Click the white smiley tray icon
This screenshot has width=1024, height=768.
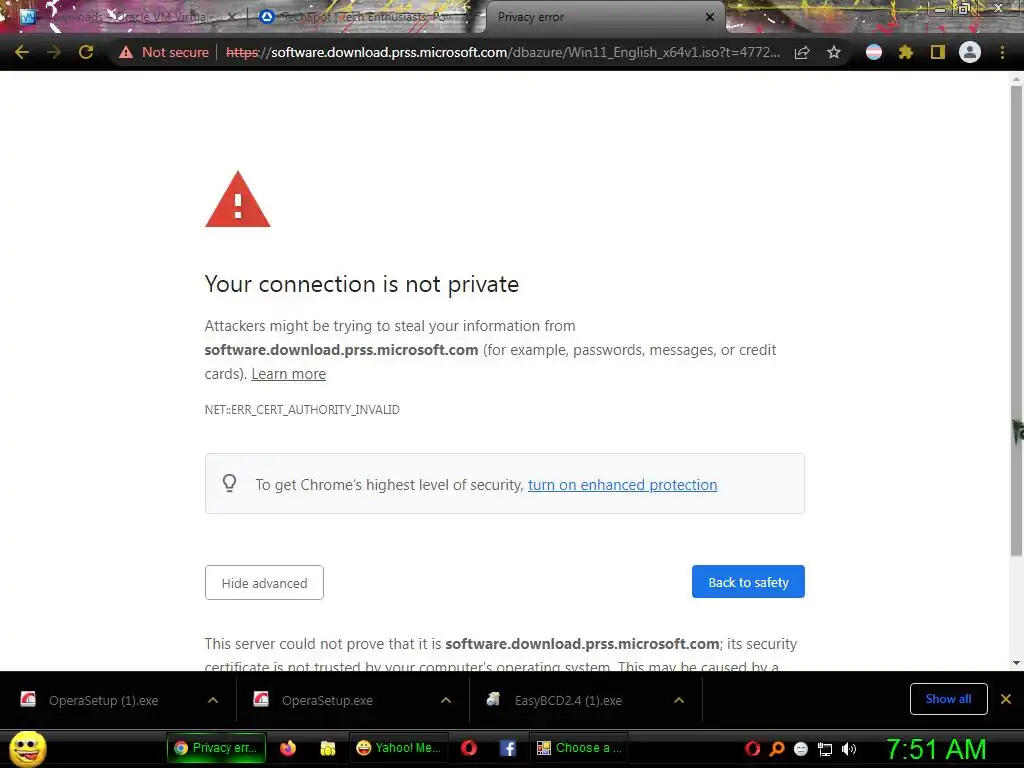(801, 749)
